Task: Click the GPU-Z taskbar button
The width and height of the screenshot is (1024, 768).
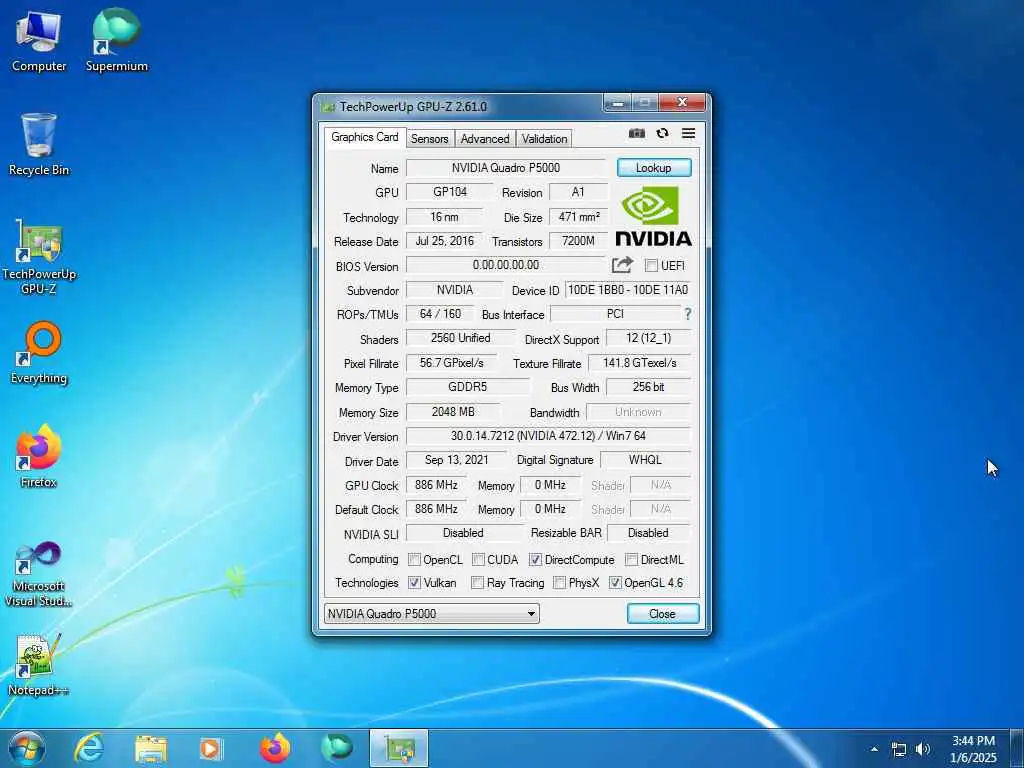Action: coord(399,748)
